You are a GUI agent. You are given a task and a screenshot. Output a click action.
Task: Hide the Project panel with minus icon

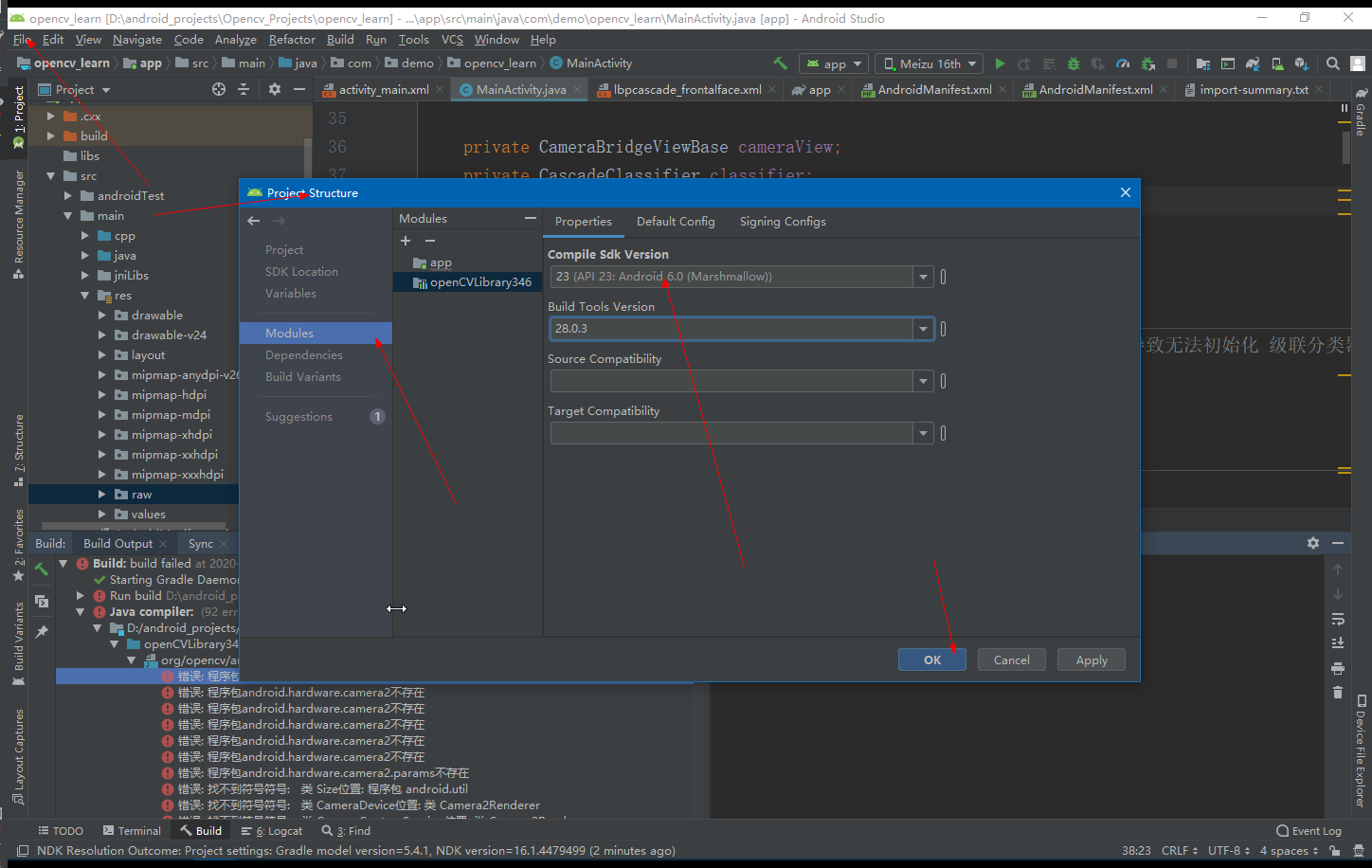(299, 89)
